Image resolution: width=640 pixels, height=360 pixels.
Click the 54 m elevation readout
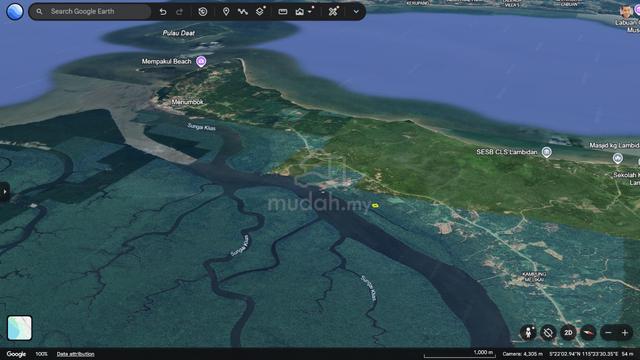[627, 354]
